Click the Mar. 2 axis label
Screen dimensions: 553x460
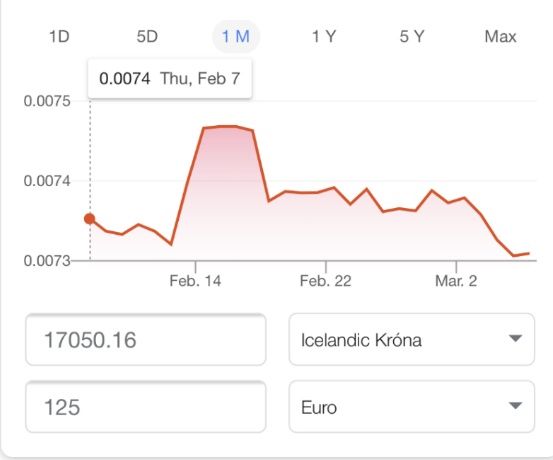[x=456, y=281]
